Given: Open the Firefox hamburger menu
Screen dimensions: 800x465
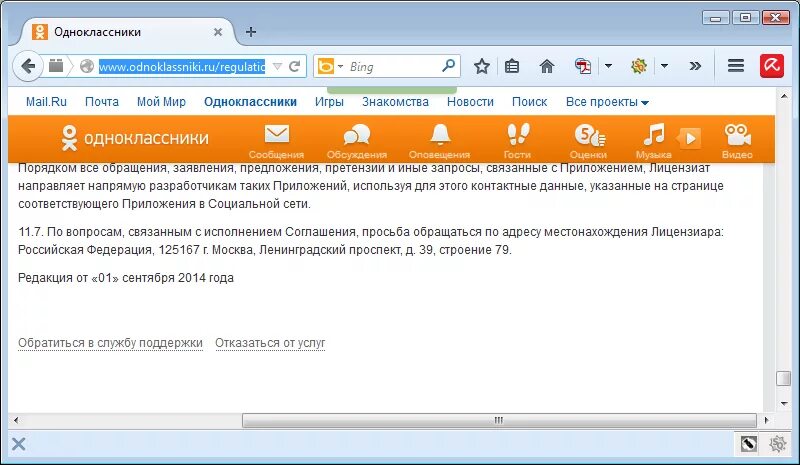Looking at the screenshot, I should pyautogui.click(x=736, y=66).
